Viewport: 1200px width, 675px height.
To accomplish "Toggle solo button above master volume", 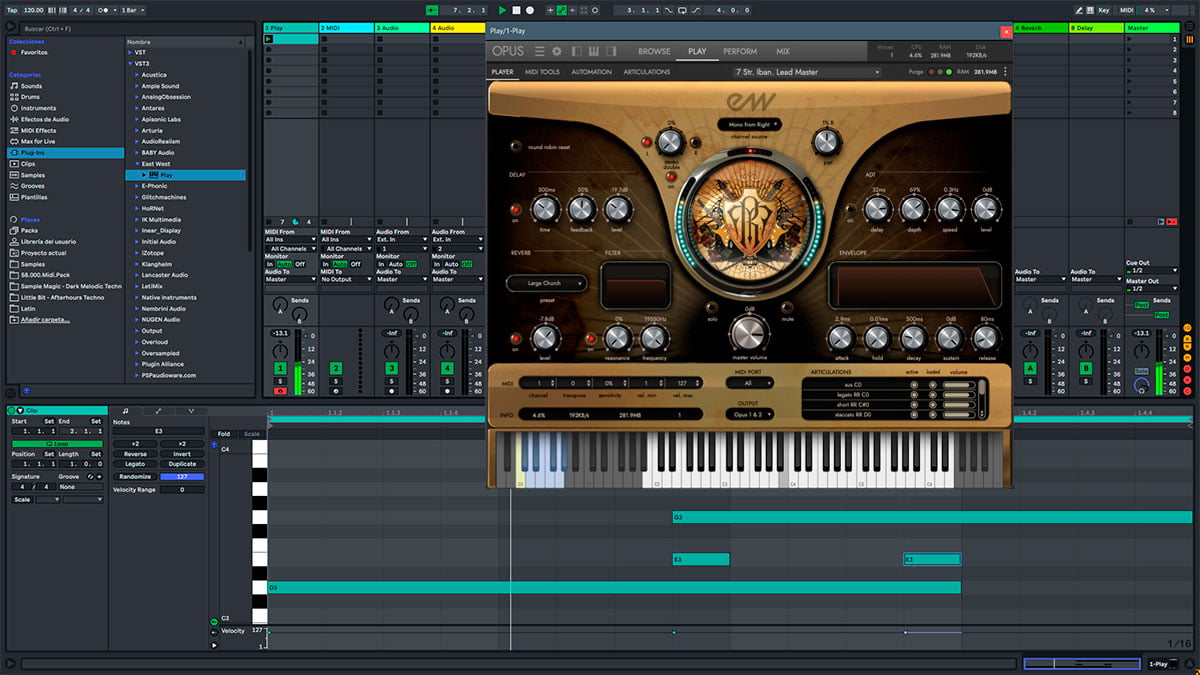I will [x=712, y=306].
